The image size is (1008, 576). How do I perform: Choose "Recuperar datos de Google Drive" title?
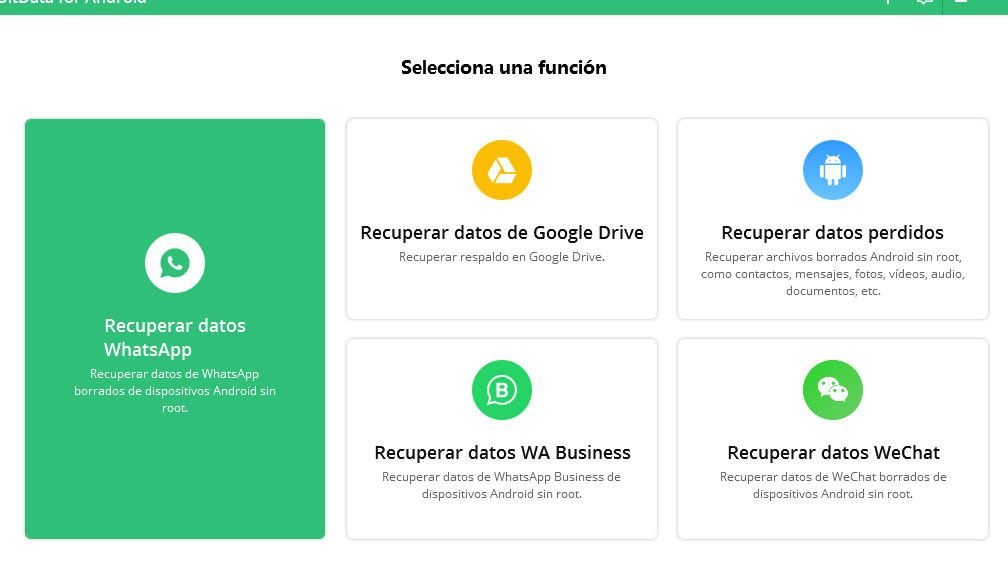[x=502, y=233]
